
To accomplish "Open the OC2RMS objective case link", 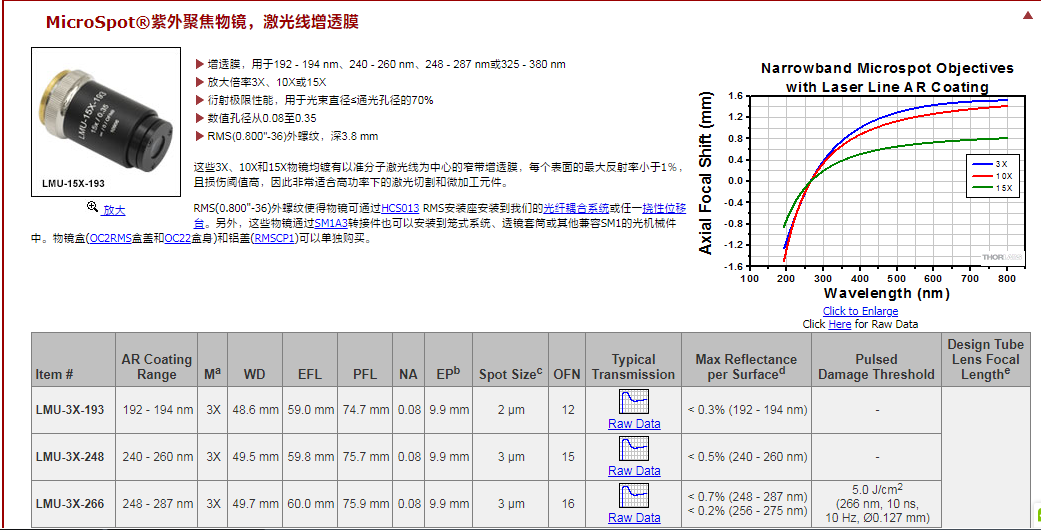I will click(110, 239).
